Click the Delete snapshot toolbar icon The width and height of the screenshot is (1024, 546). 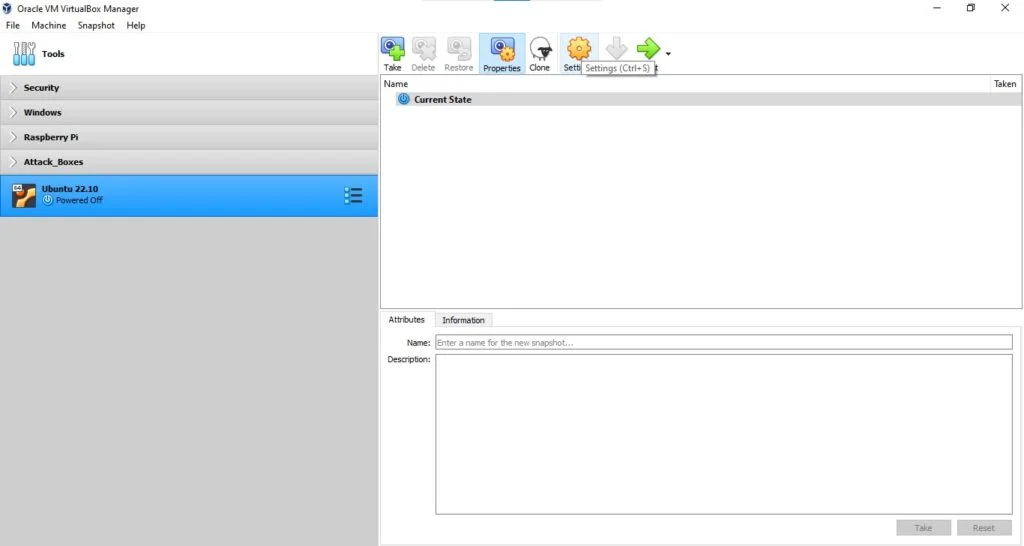(423, 49)
